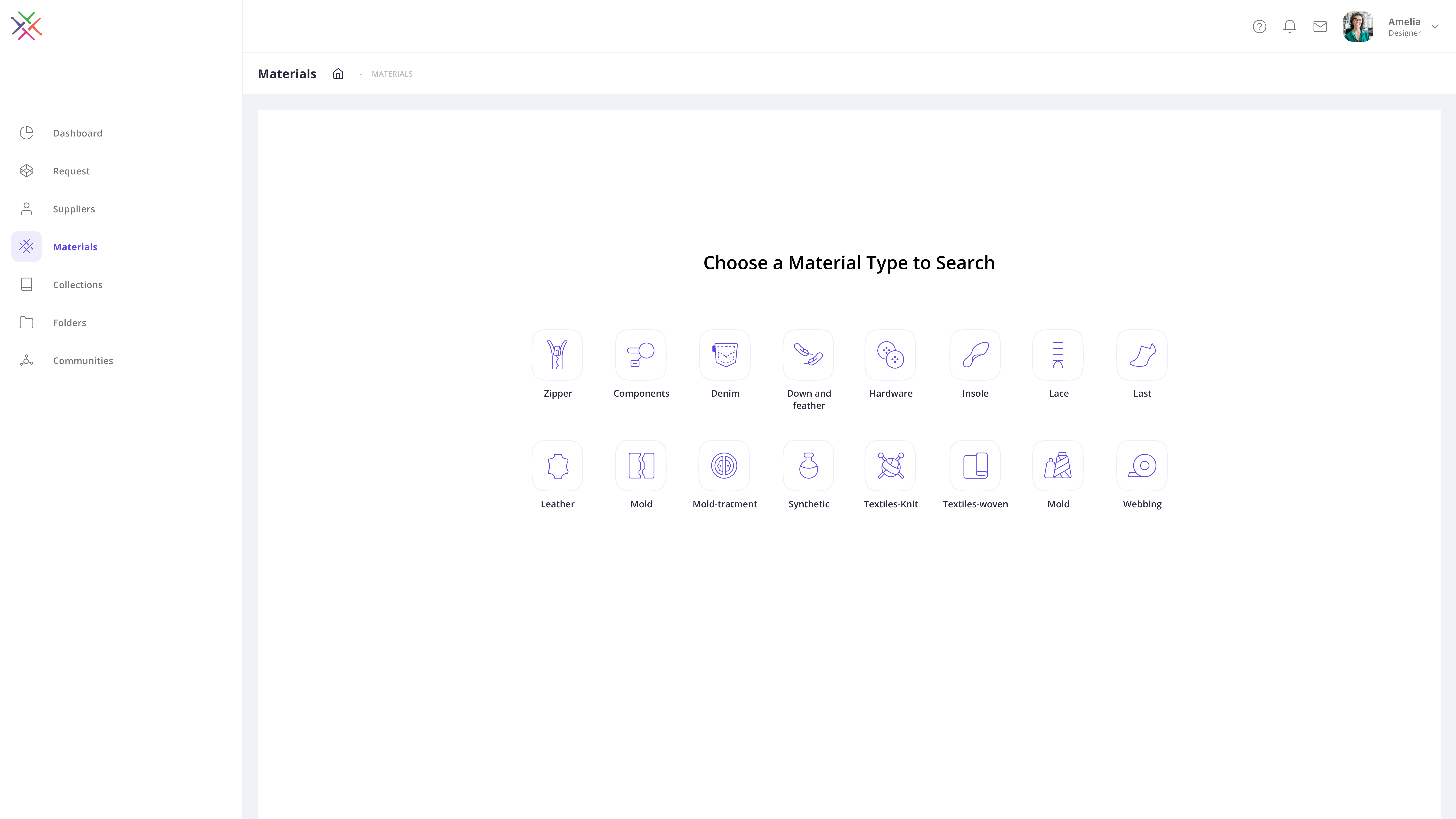This screenshot has height=819, width=1456.
Task: Select the Zipper material type icon
Action: coord(557,355)
